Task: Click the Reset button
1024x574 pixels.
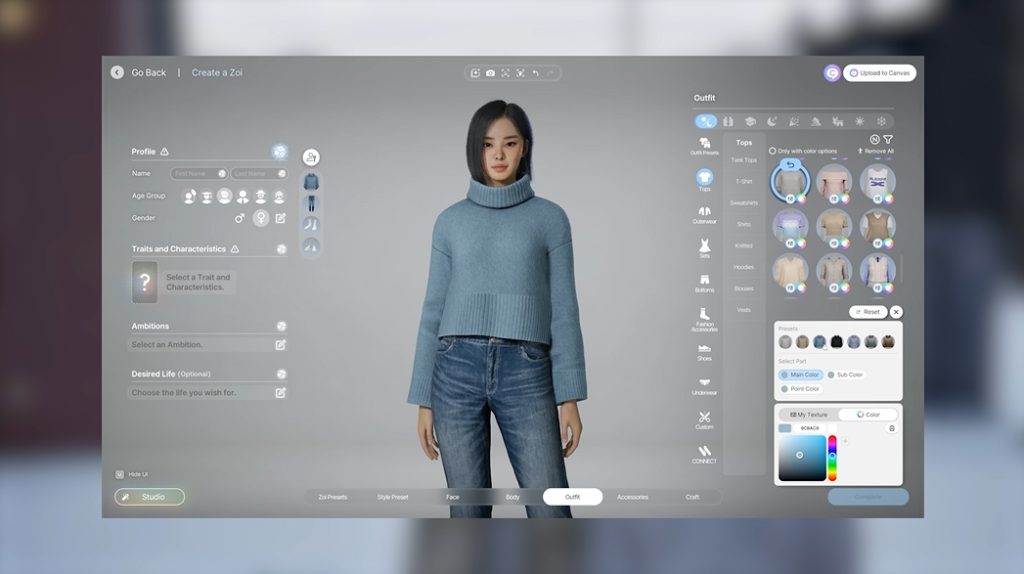Action: pos(867,312)
